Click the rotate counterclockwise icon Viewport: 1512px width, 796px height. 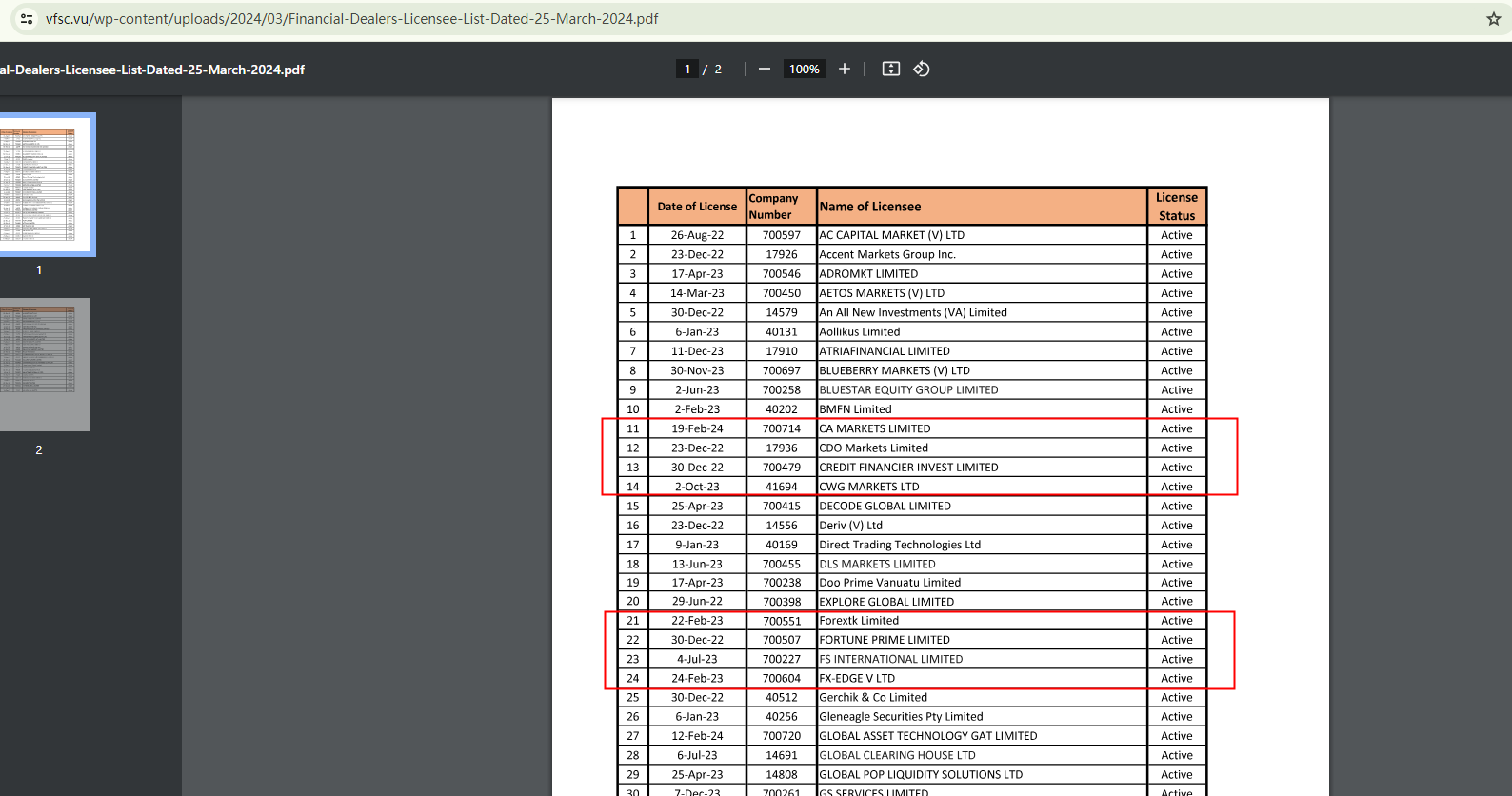[921, 69]
